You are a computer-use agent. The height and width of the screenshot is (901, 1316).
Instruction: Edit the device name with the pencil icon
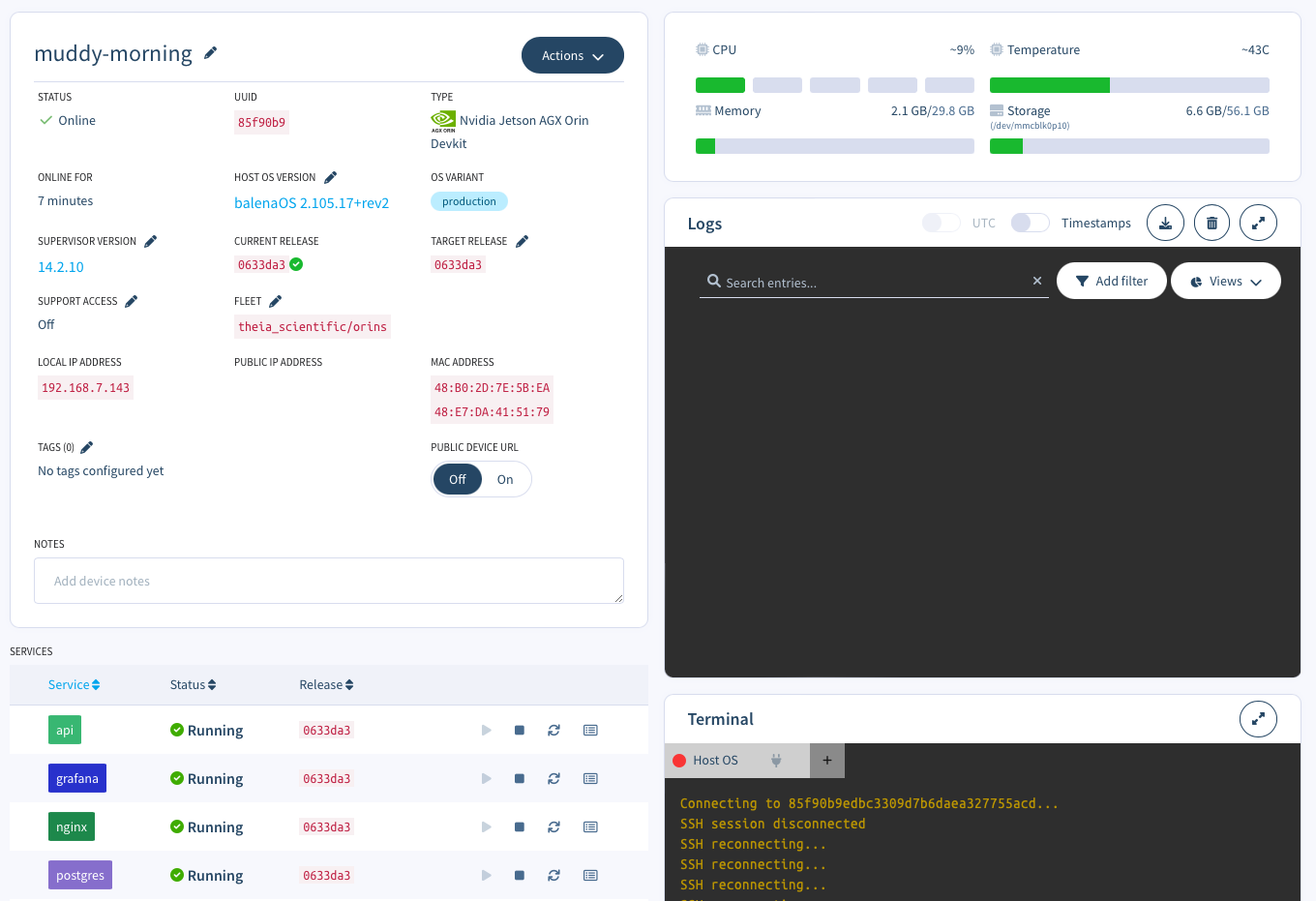pos(210,54)
